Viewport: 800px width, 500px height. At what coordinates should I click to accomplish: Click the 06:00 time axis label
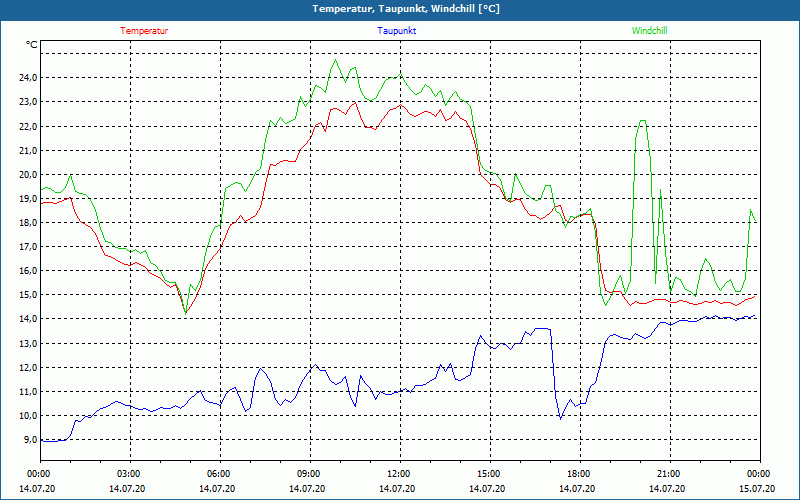[219, 474]
